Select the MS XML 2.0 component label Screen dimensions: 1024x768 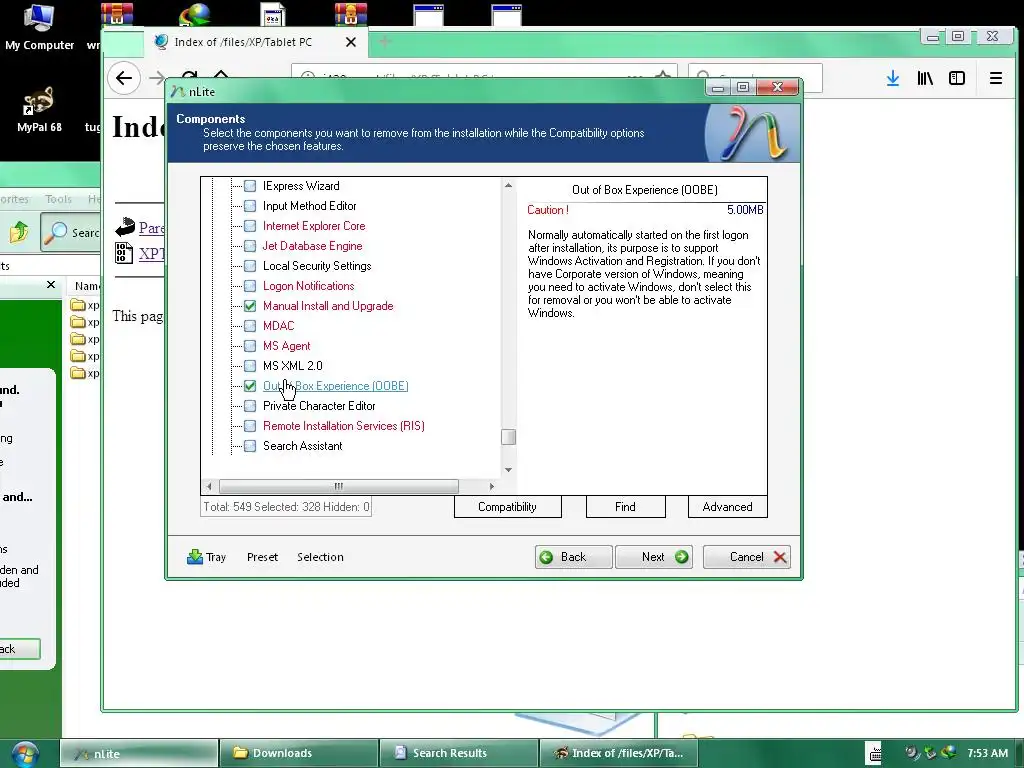293,366
